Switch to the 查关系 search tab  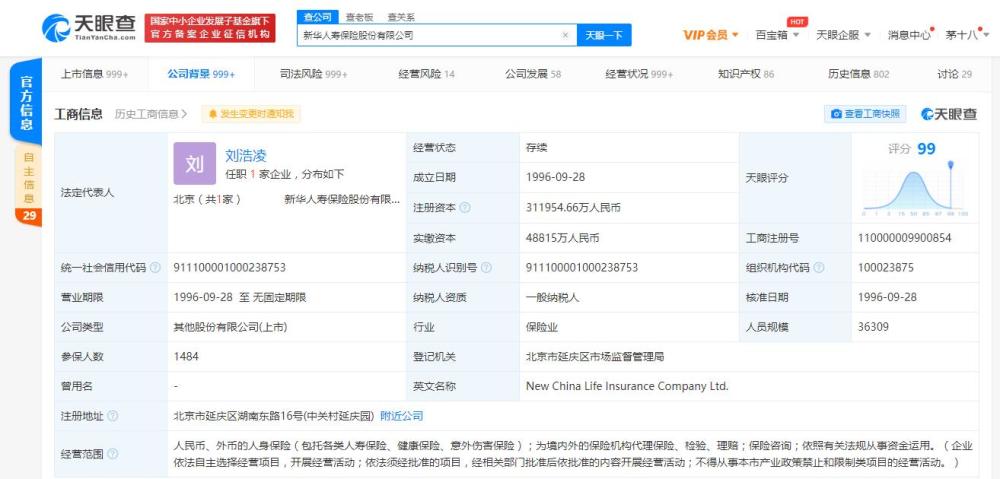[401, 17]
